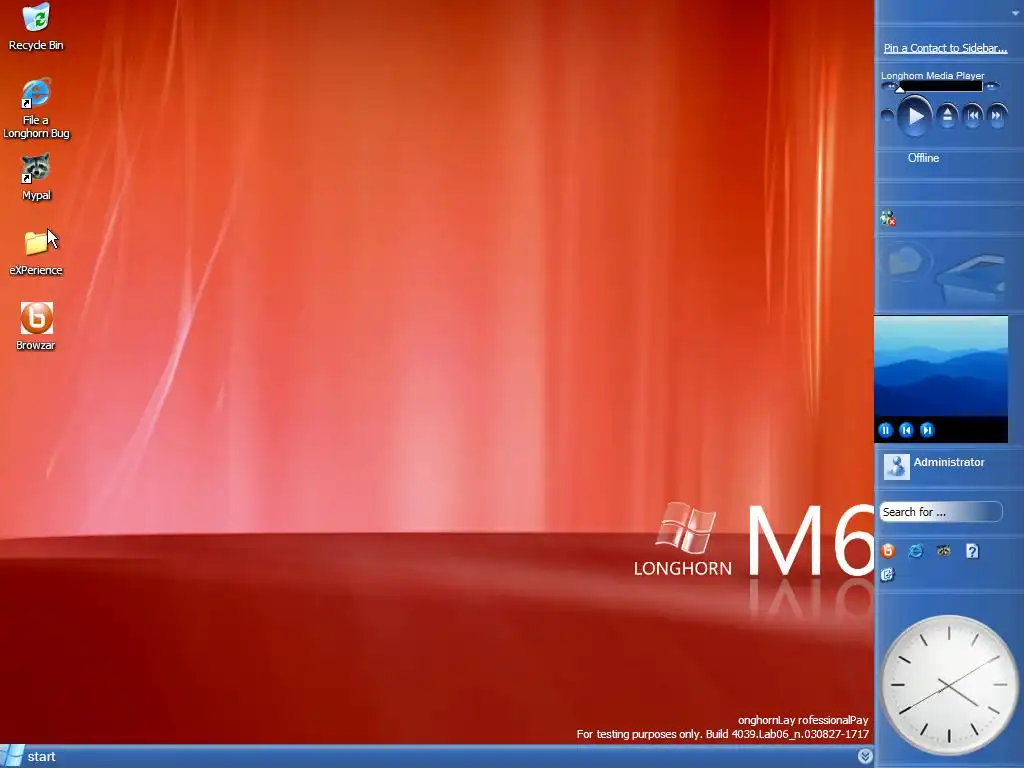Open the Recycle Bin desktop icon
This screenshot has height=768, width=1024.
36,26
